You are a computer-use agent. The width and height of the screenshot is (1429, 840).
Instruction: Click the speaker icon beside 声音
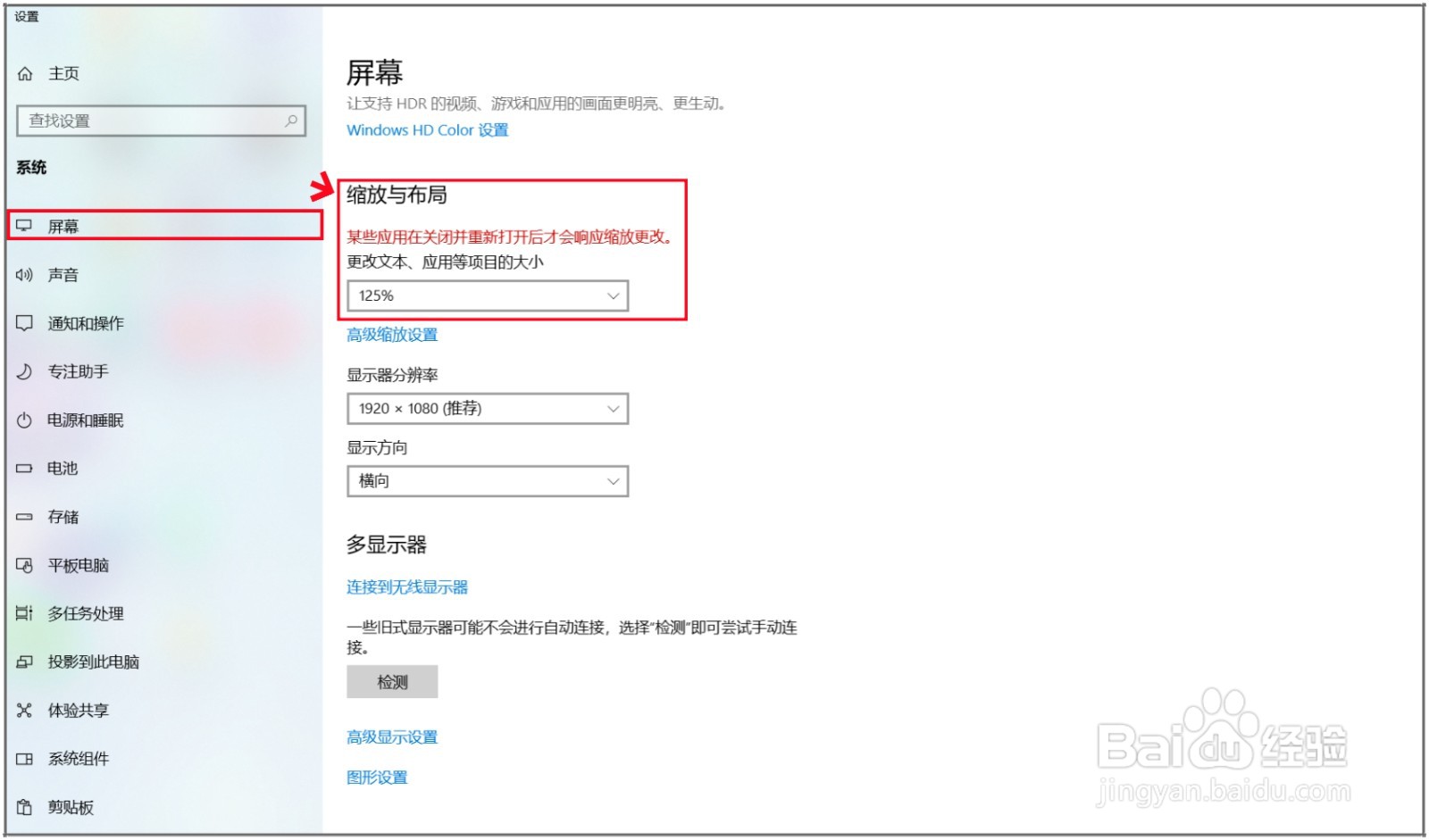tap(25, 275)
